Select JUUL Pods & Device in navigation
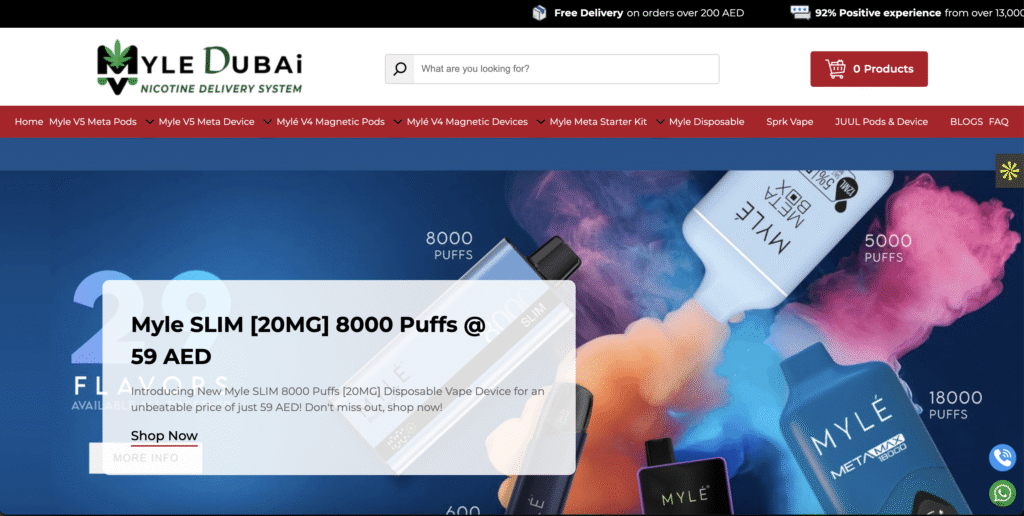This screenshot has height=516, width=1024. click(881, 122)
